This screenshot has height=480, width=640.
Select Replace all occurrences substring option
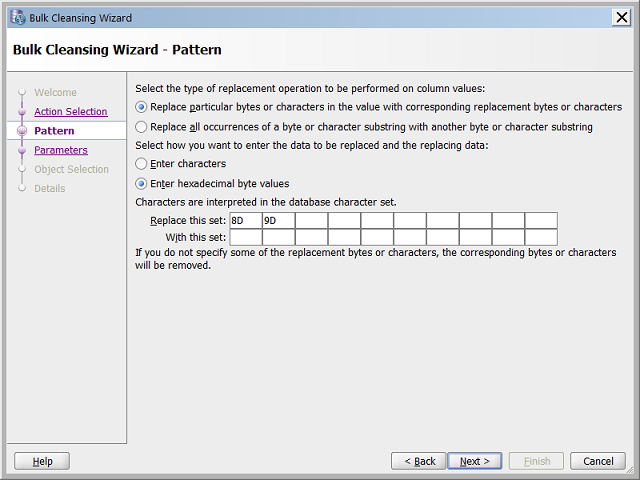(x=142, y=127)
